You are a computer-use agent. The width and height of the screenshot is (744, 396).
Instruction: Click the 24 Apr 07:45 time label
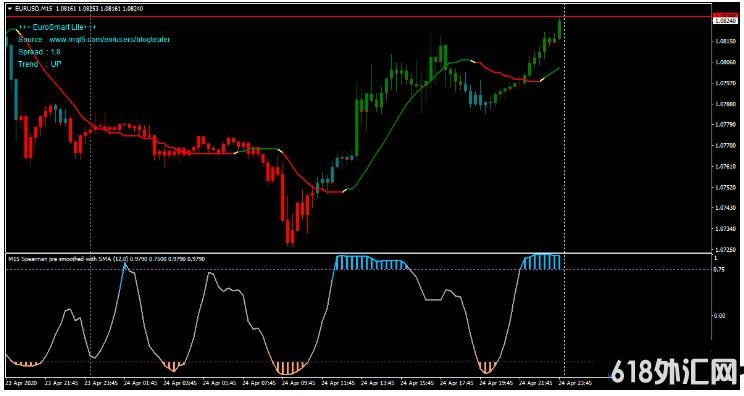259,383
